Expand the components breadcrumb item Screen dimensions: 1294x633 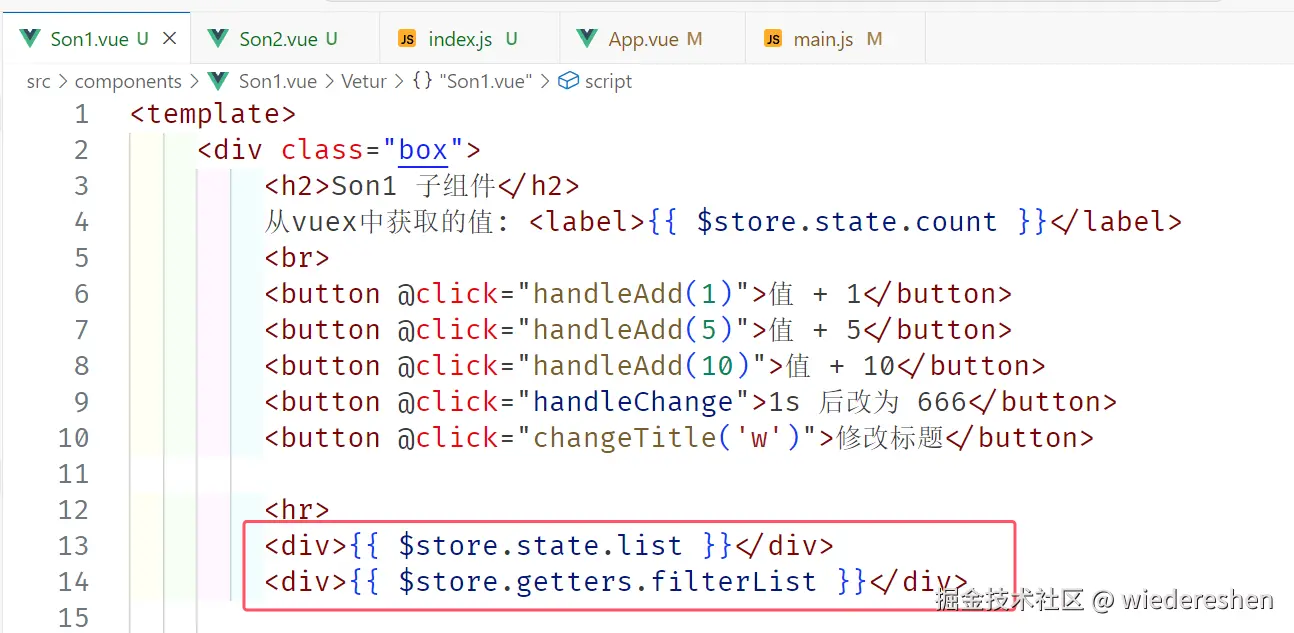point(129,81)
